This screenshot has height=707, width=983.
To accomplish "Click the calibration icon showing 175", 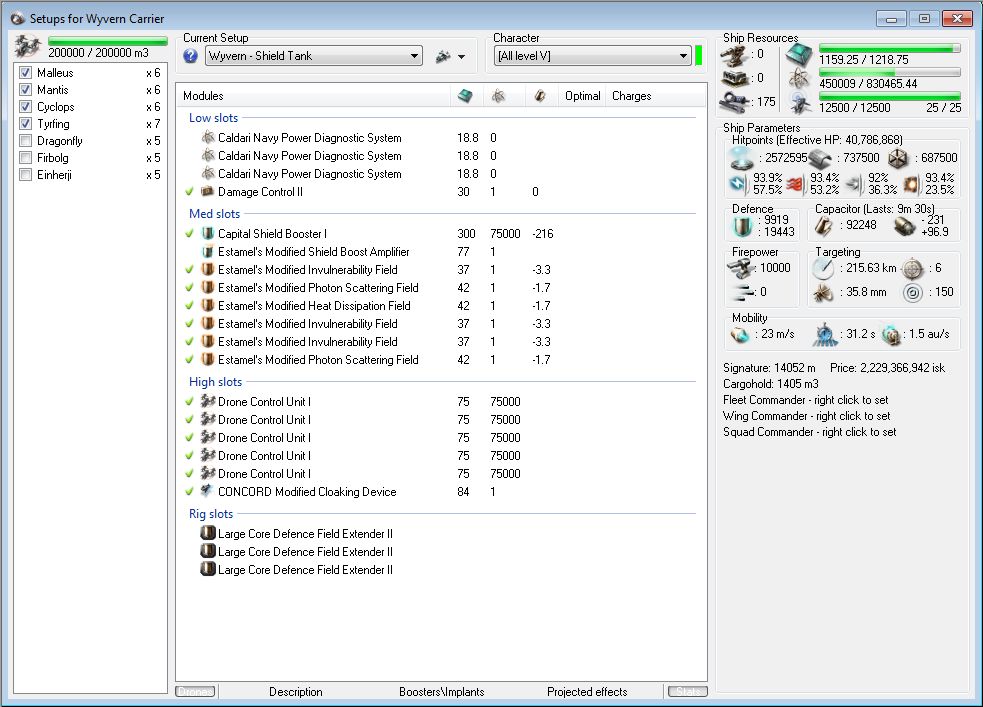I will tap(733, 101).
